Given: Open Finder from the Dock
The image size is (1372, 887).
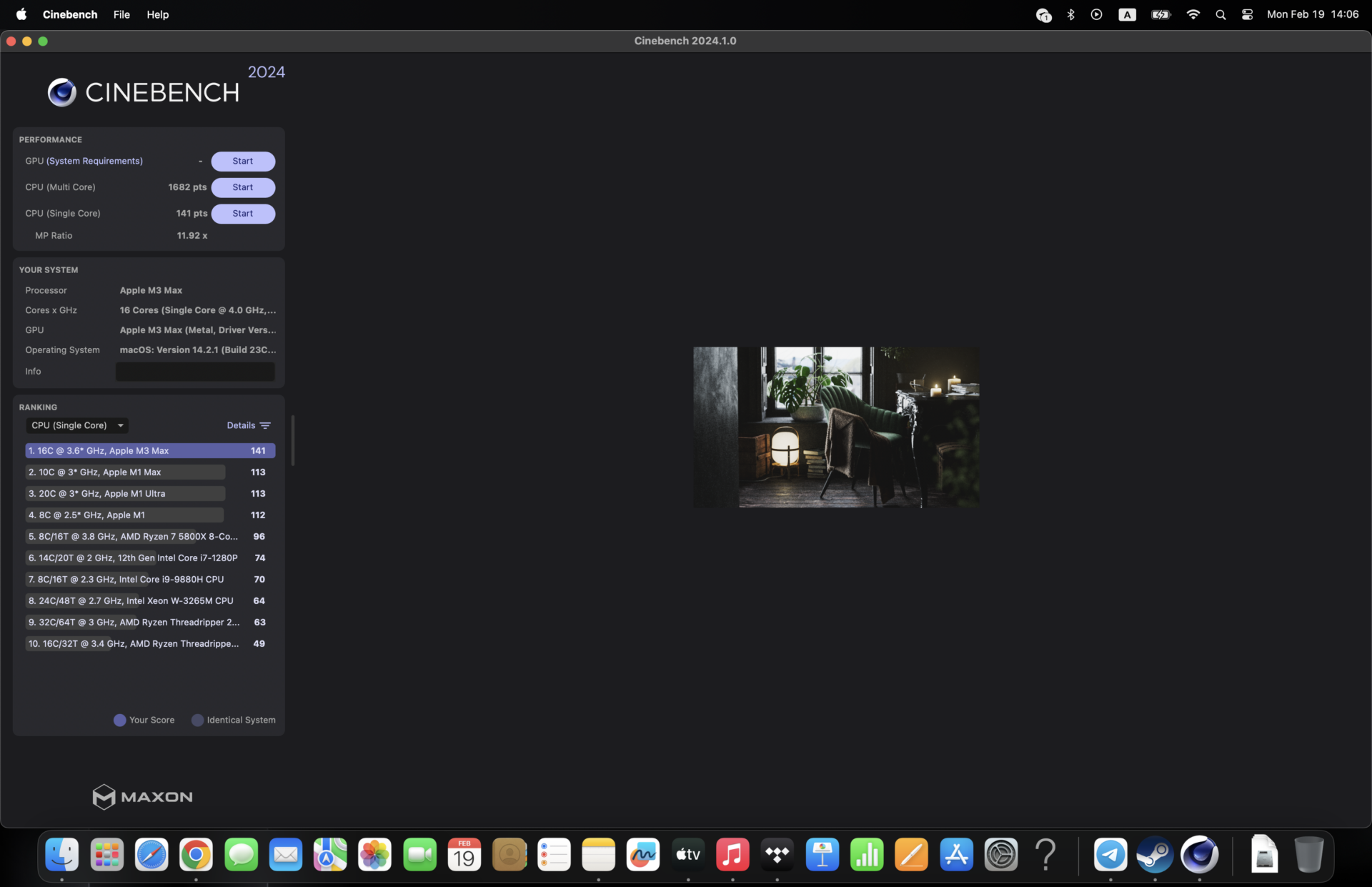Looking at the screenshot, I should point(62,855).
